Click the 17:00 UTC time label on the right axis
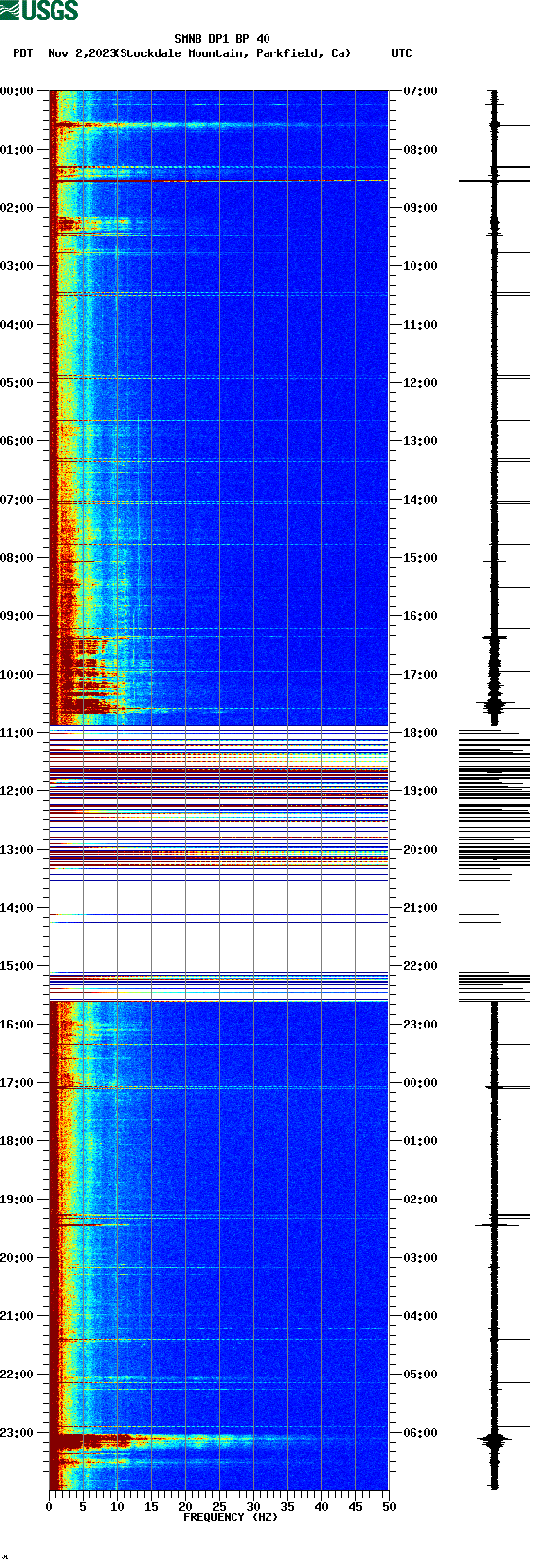 pyautogui.click(x=419, y=675)
